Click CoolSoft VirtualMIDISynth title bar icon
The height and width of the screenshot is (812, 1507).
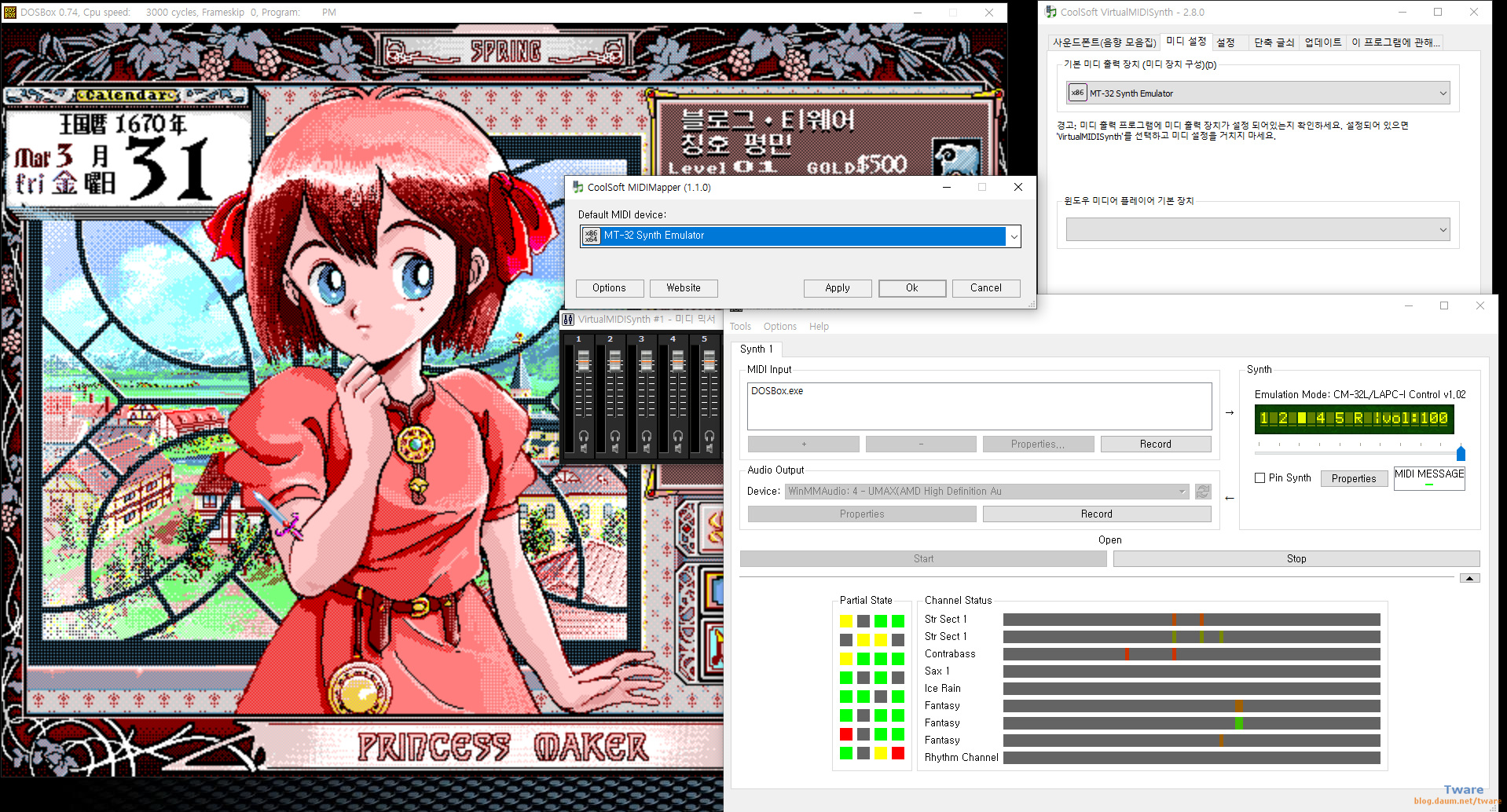click(1051, 12)
